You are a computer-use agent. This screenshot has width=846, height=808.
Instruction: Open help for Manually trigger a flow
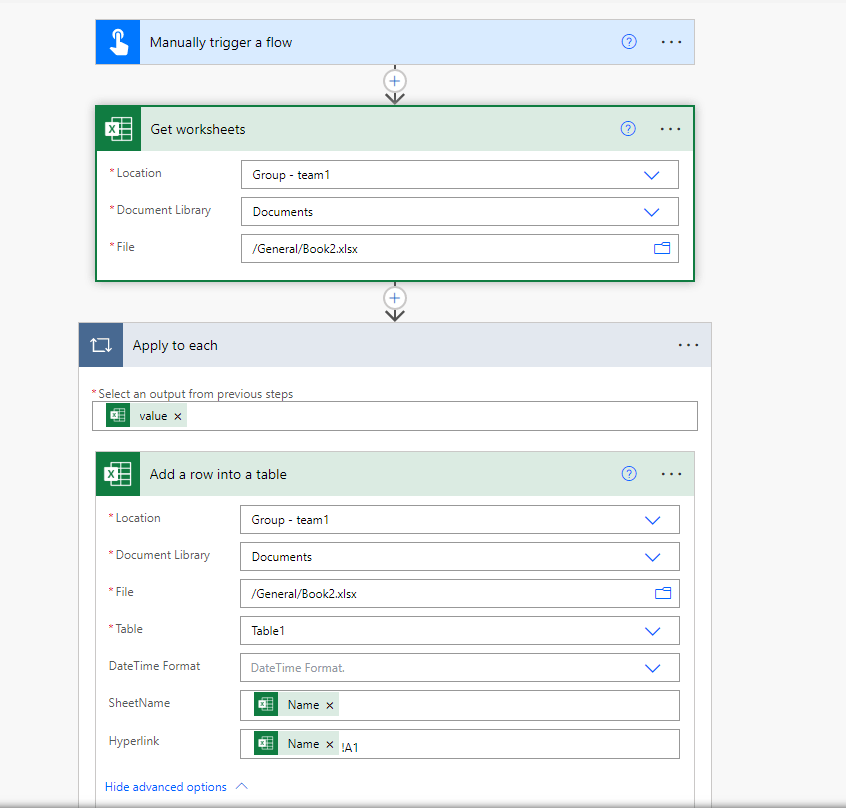tap(629, 42)
